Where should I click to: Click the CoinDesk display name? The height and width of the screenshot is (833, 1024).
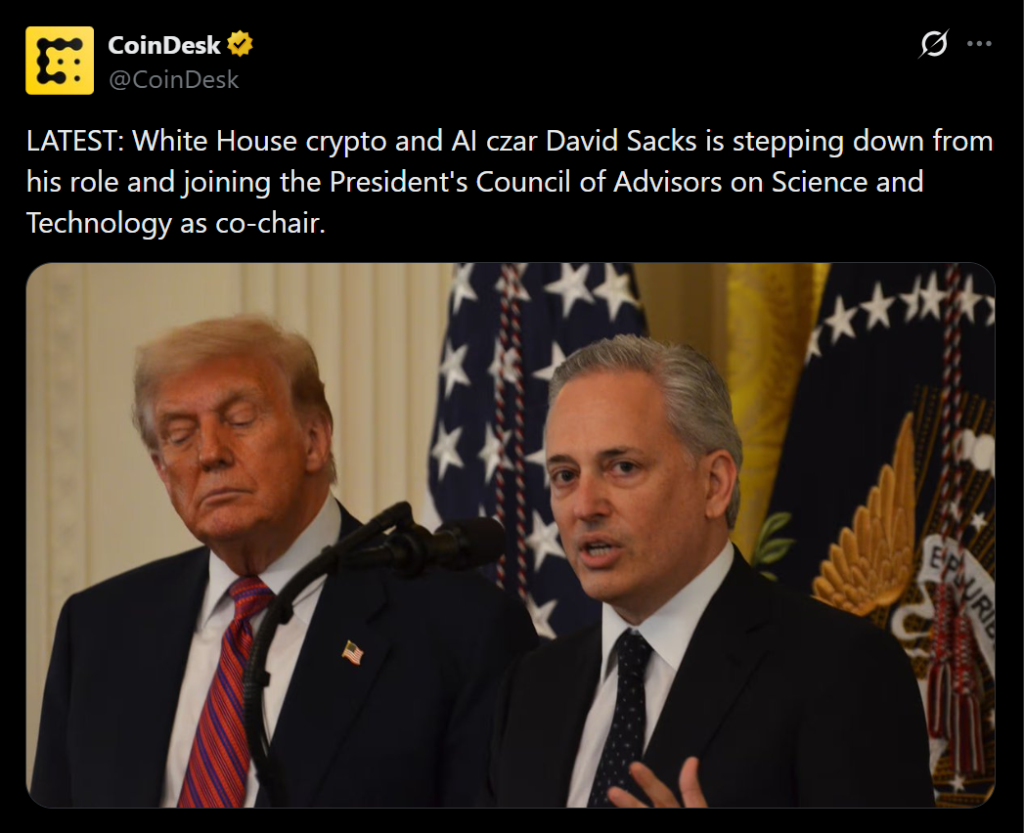(164, 45)
